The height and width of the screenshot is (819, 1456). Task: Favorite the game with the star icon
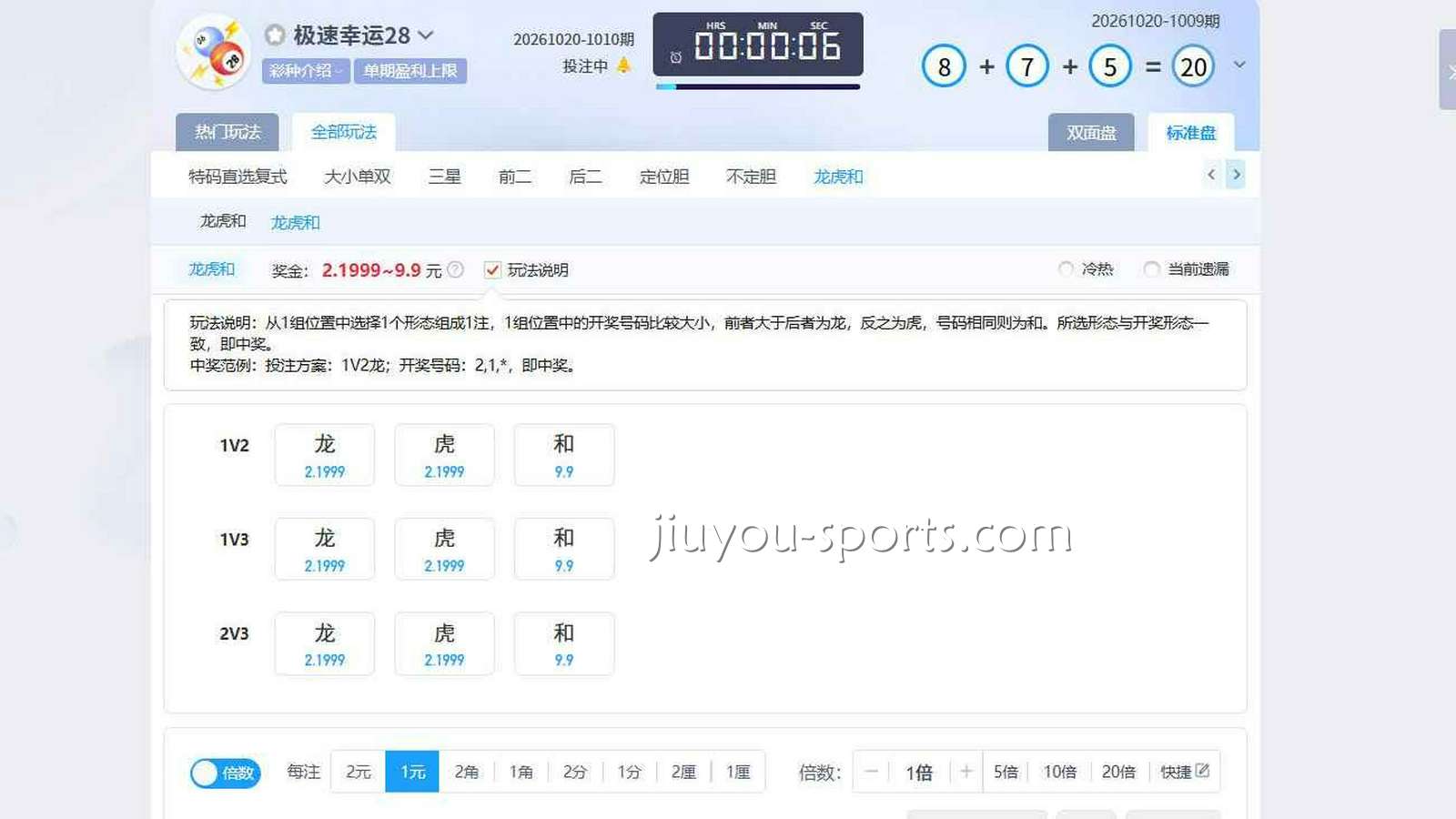click(275, 35)
